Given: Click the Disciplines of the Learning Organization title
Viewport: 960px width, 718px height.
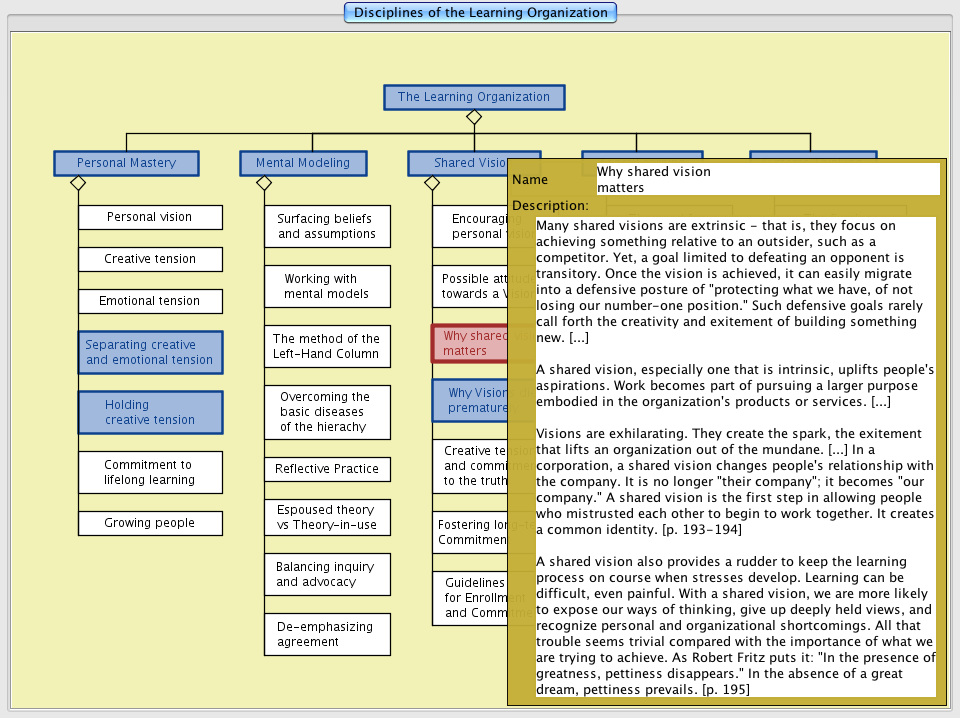Looking at the screenshot, I should click(x=480, y=13).
